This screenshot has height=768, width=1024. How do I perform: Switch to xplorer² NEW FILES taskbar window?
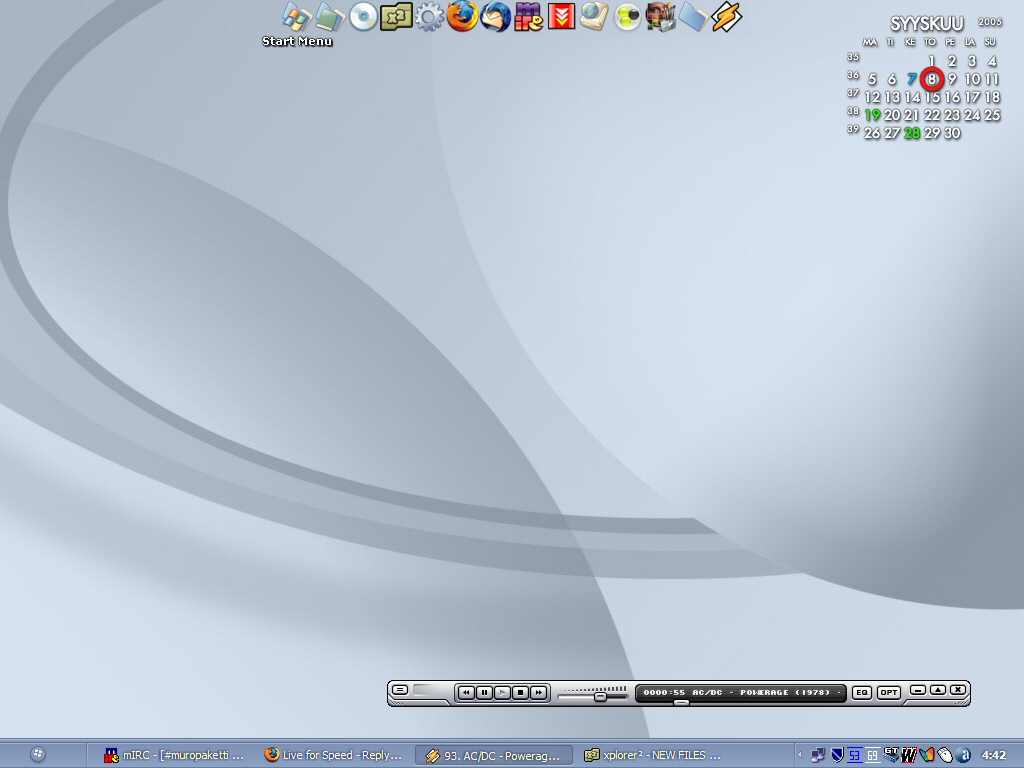pos(652,755)
